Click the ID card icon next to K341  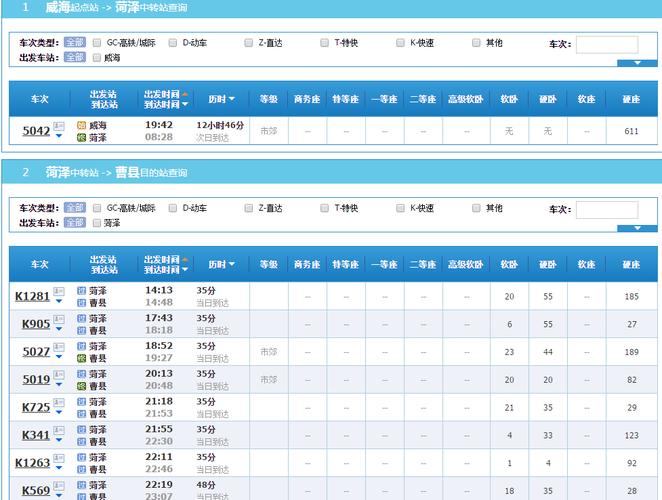pyautogui.click(x=59, y=430)
